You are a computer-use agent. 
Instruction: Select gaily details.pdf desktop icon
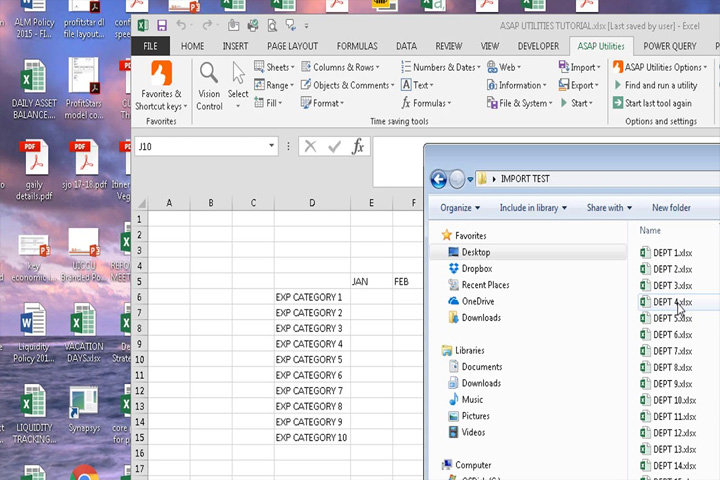(34, 170)
